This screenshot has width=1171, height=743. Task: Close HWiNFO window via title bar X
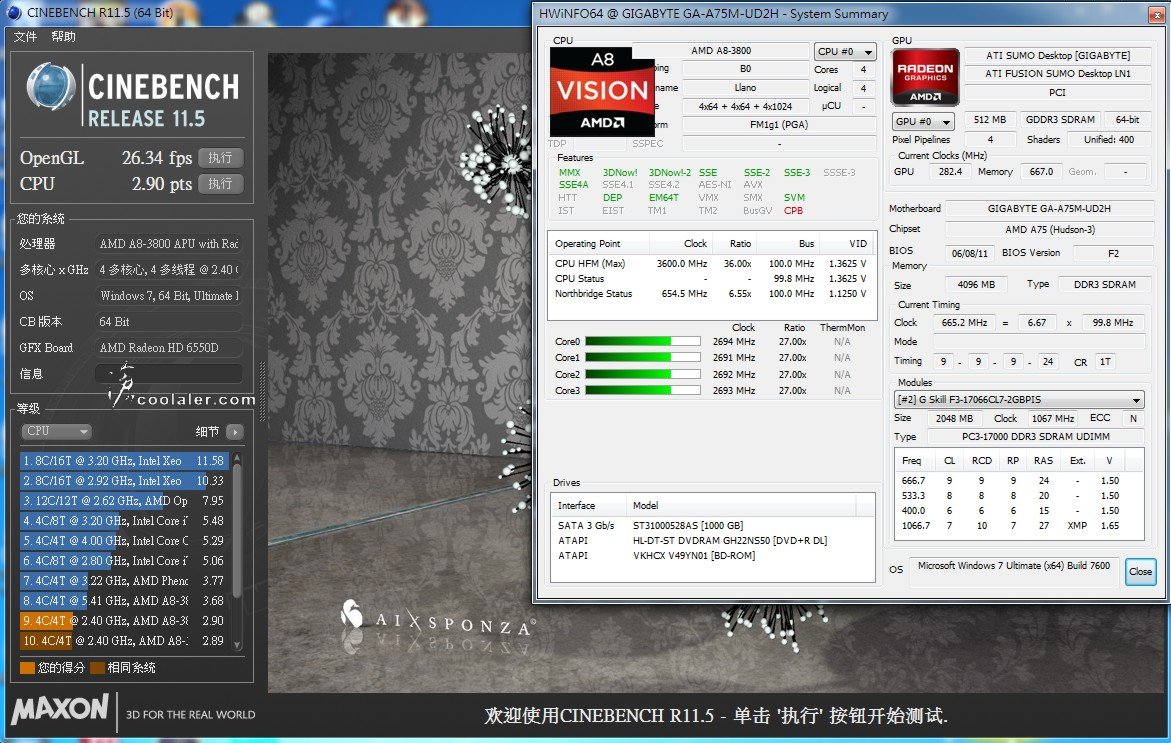pos(1158,13)
